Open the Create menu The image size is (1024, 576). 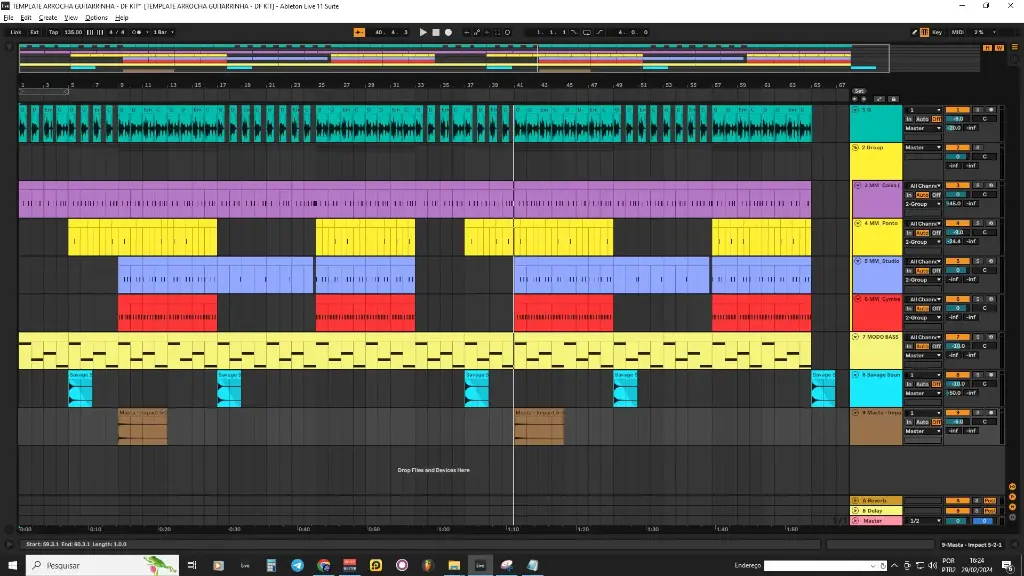pos(48,18)
